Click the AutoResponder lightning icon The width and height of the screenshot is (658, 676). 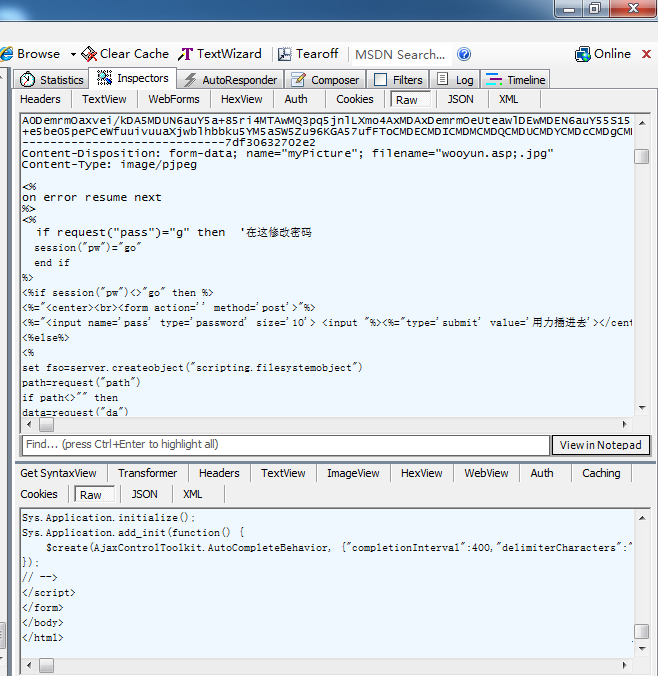[x=190, y=80]
